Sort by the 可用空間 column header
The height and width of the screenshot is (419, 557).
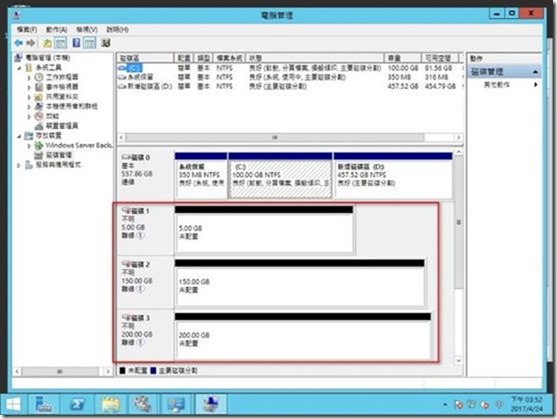tap(440, 58)
